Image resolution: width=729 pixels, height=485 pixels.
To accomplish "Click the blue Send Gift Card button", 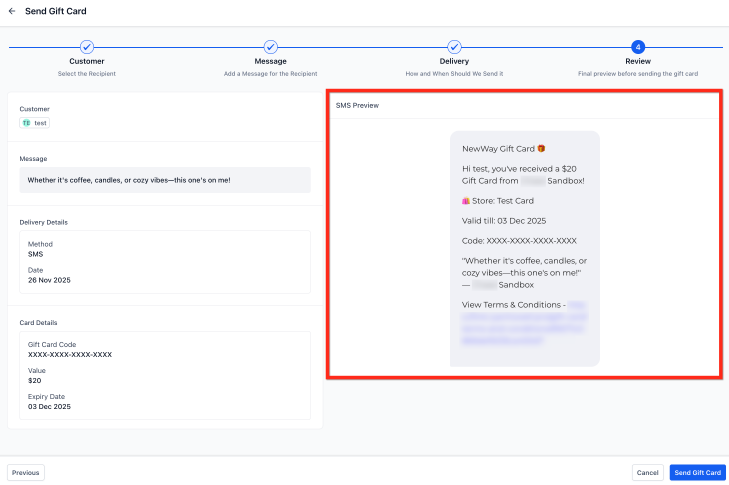I will pos(697,472).
